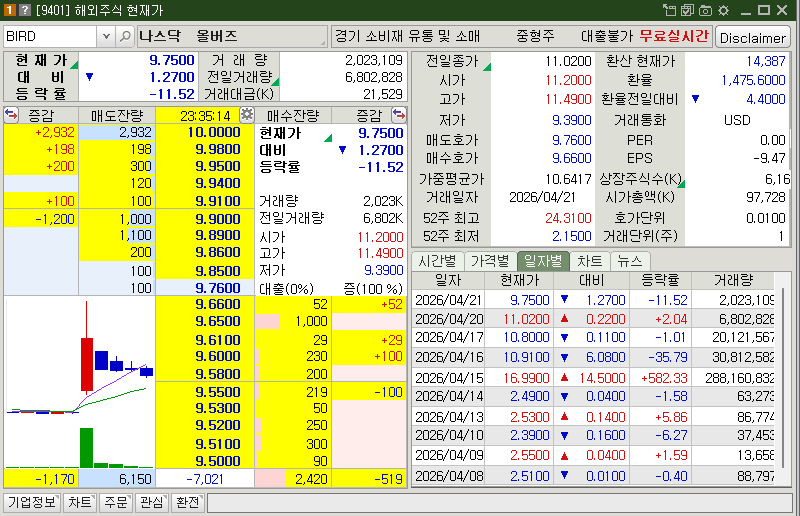Click the BIRD symbol input field

pos(50,36)
